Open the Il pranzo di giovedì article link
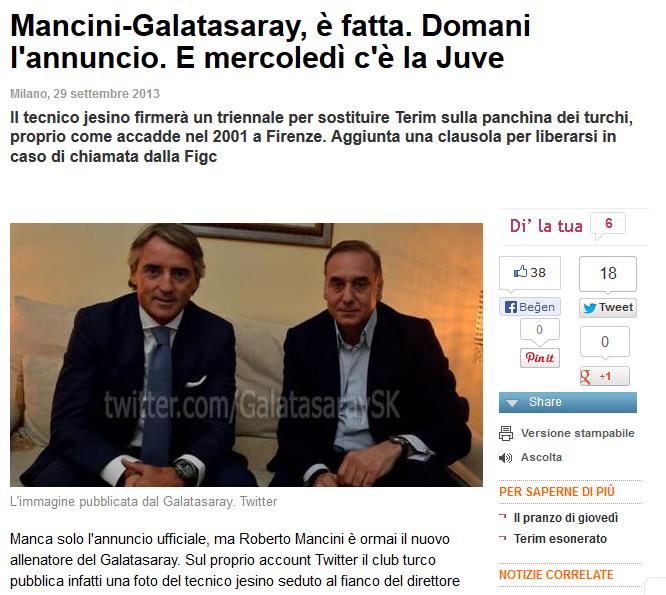Image resolution: width=666 pixels, height=595 pixels. [x=566, y=518]
